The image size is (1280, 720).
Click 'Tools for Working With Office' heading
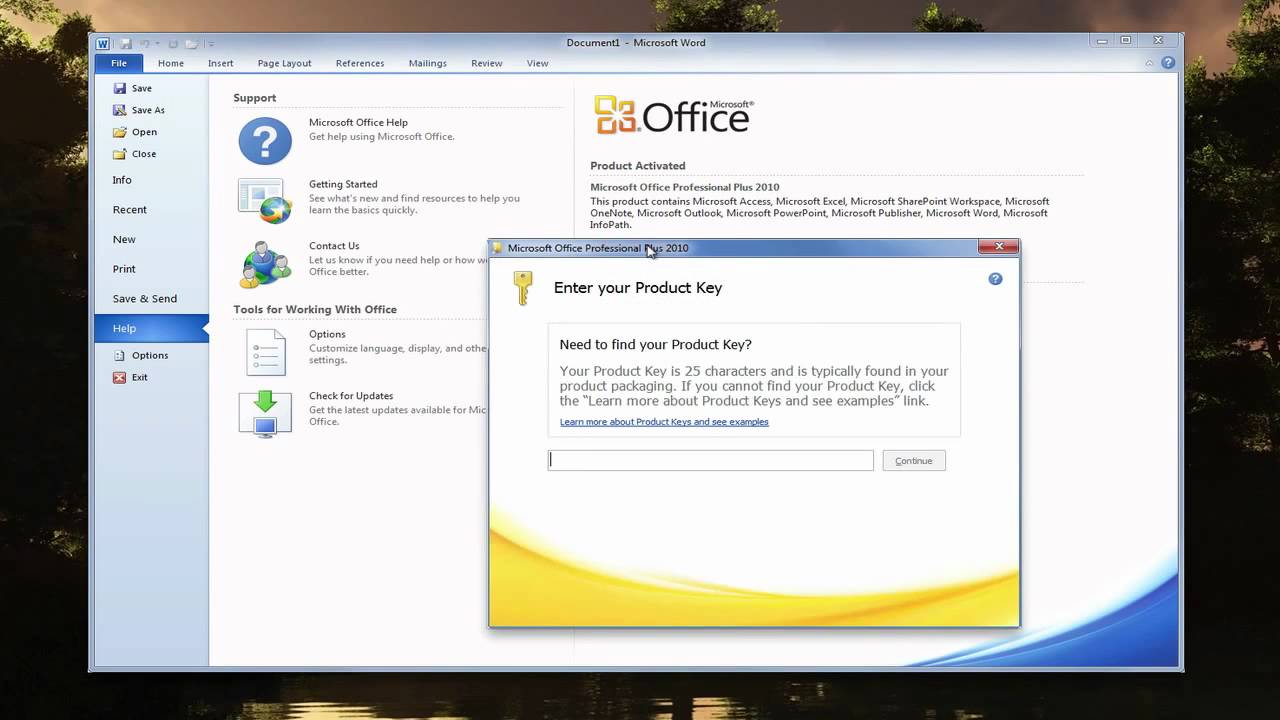tap(315, 310)
